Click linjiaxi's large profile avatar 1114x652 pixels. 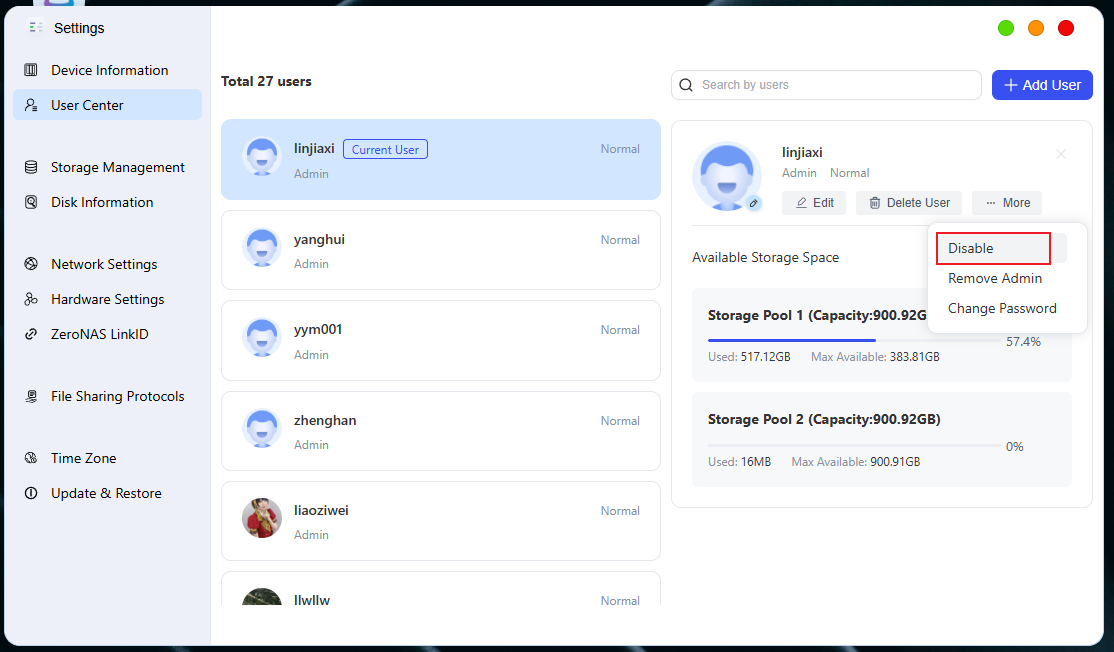[726, 176]
